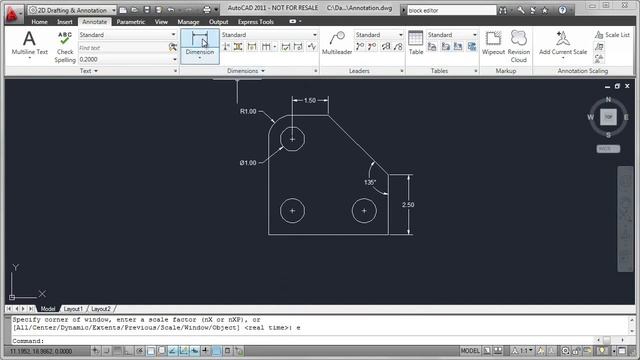
Task: Select the Revision Cloud tool
Action: pos(519,46)
